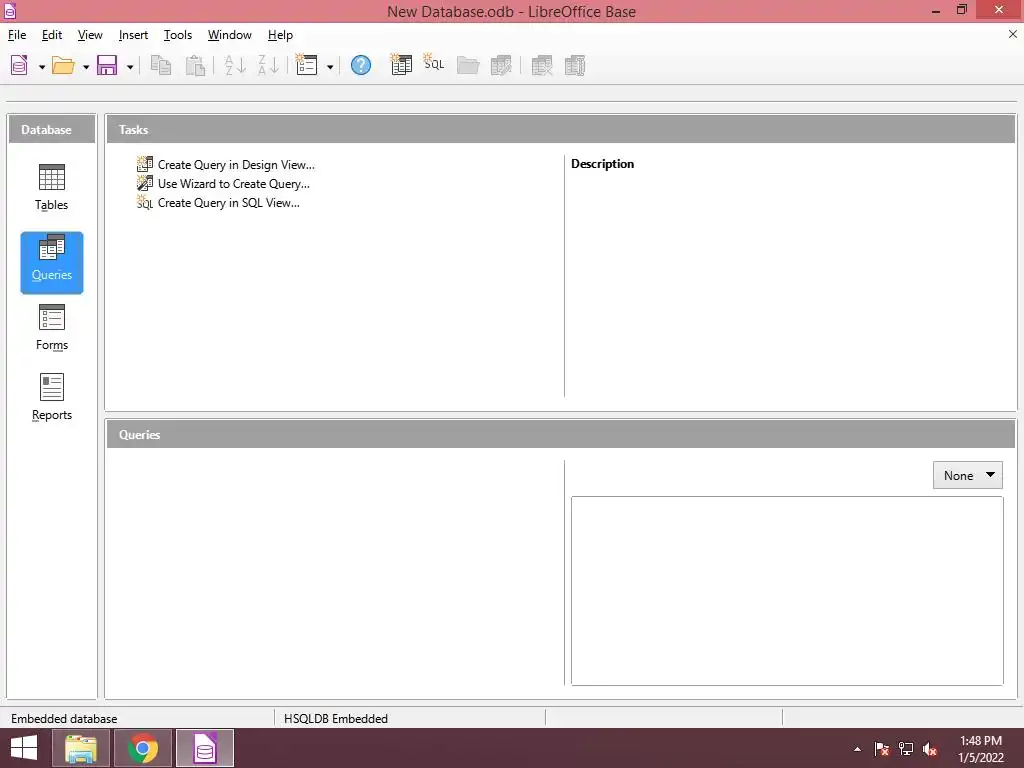Click the Paste clipboard icon

pyautogui.click(x=195, y=65)
